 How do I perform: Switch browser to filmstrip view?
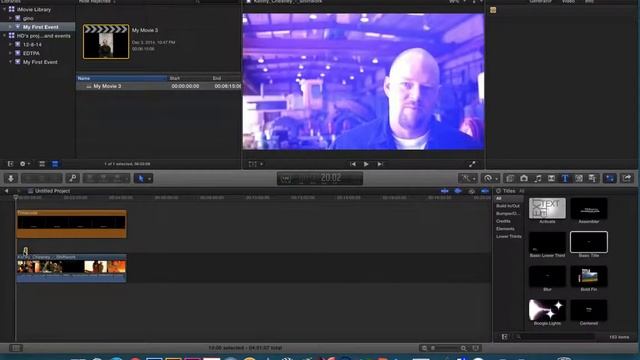coord(42,164)
